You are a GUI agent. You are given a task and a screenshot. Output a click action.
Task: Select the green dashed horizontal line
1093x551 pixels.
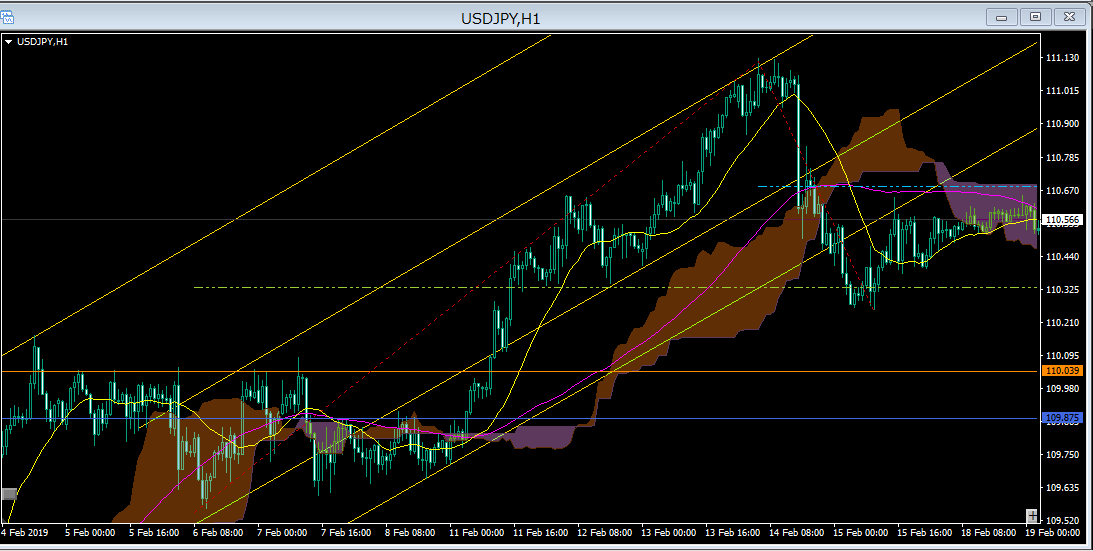coord(616,287)
